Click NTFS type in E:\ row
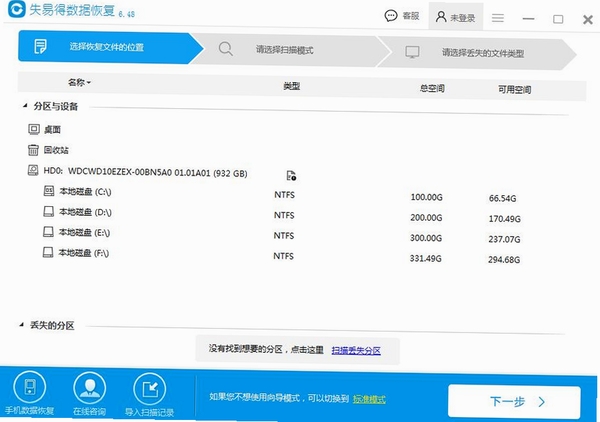 coord(284,236)
